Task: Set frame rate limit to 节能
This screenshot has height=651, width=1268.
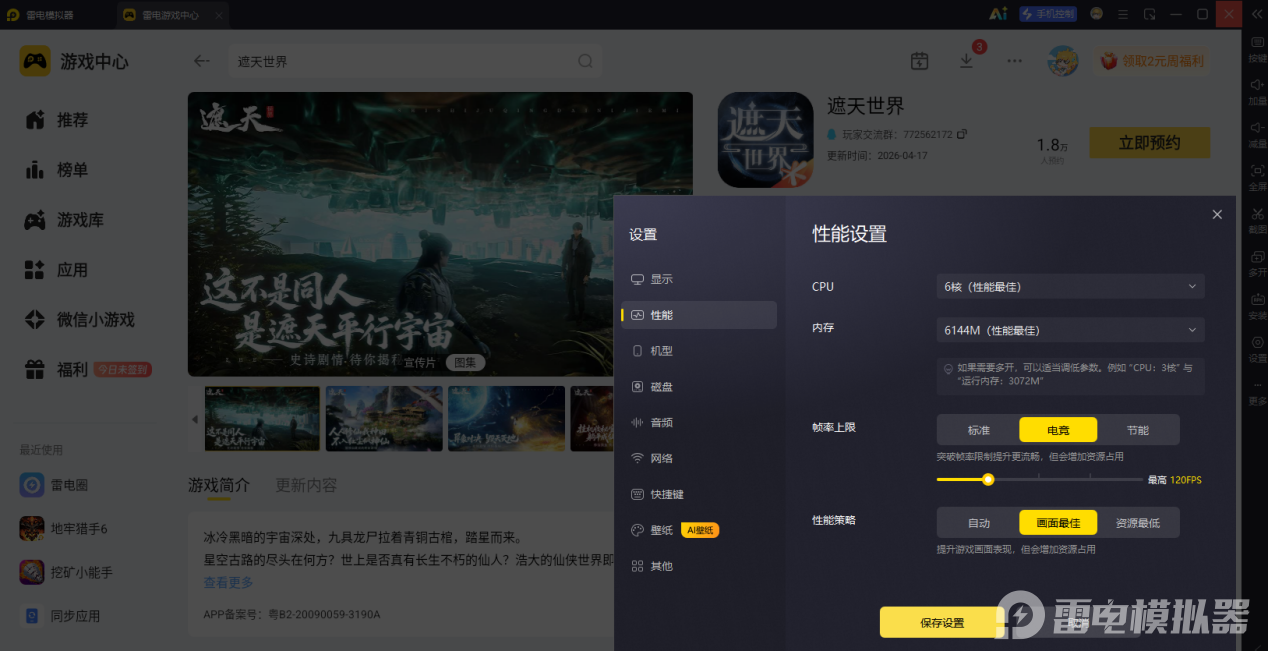Action: point(1138,430)
